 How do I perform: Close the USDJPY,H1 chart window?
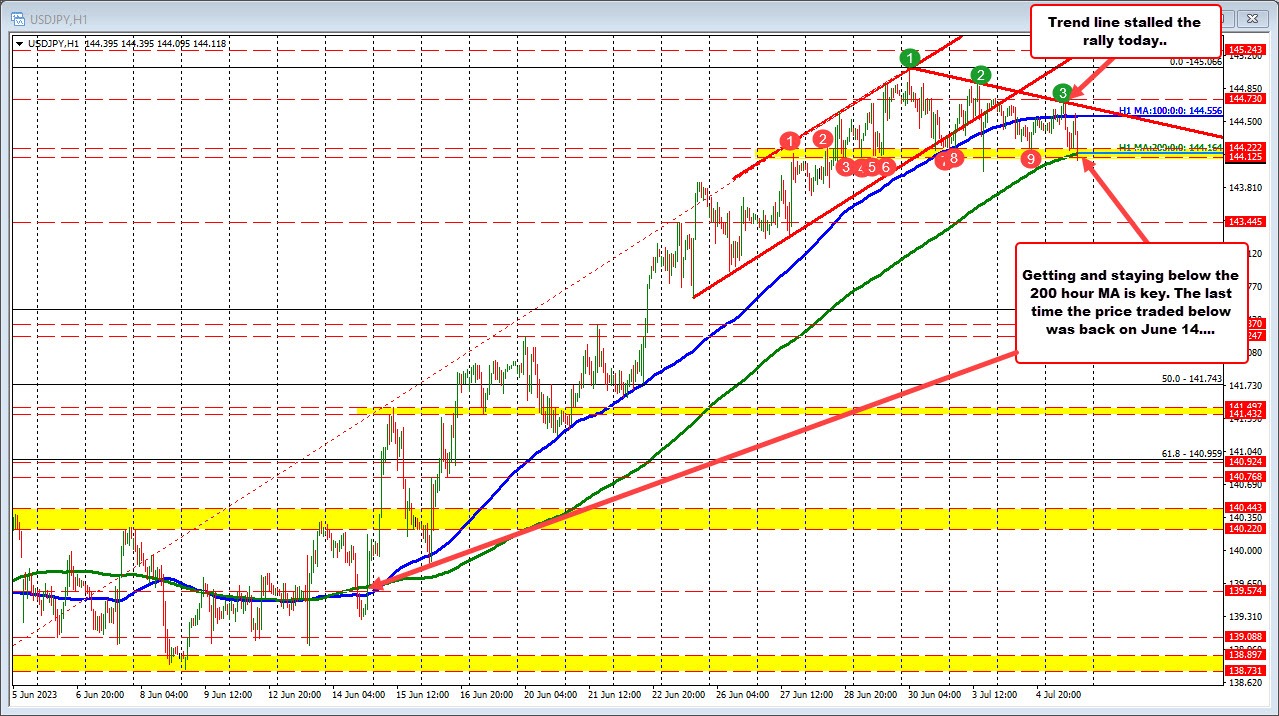(x=1253, y=18)
